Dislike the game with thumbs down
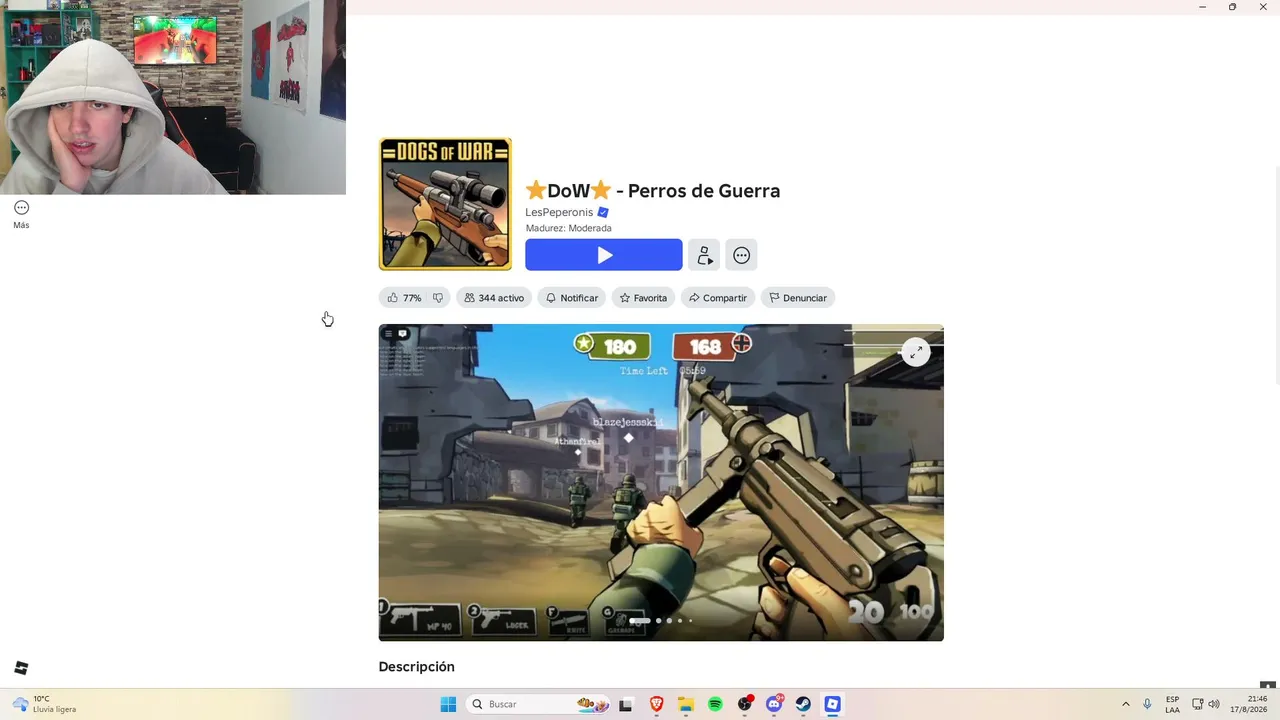The width and height of the screenshot is (1280, 720). tap(438, 298)
